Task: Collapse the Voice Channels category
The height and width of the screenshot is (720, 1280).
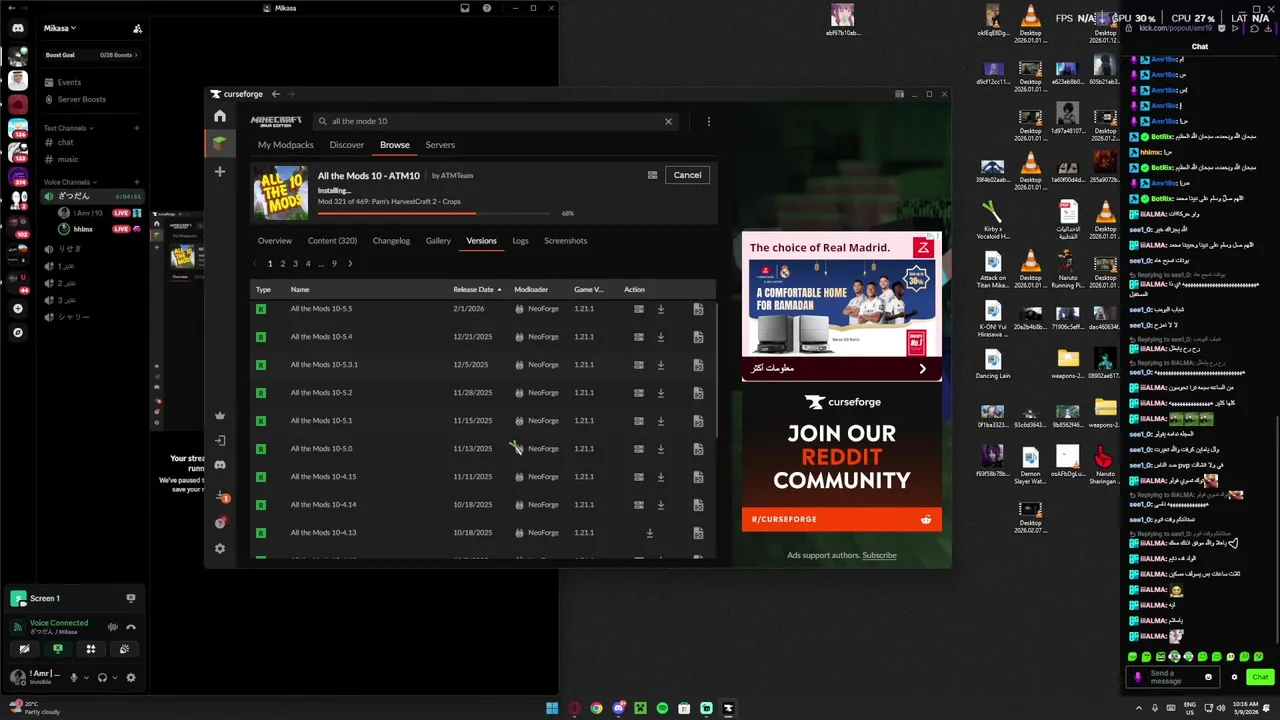Action: [70, 182]
